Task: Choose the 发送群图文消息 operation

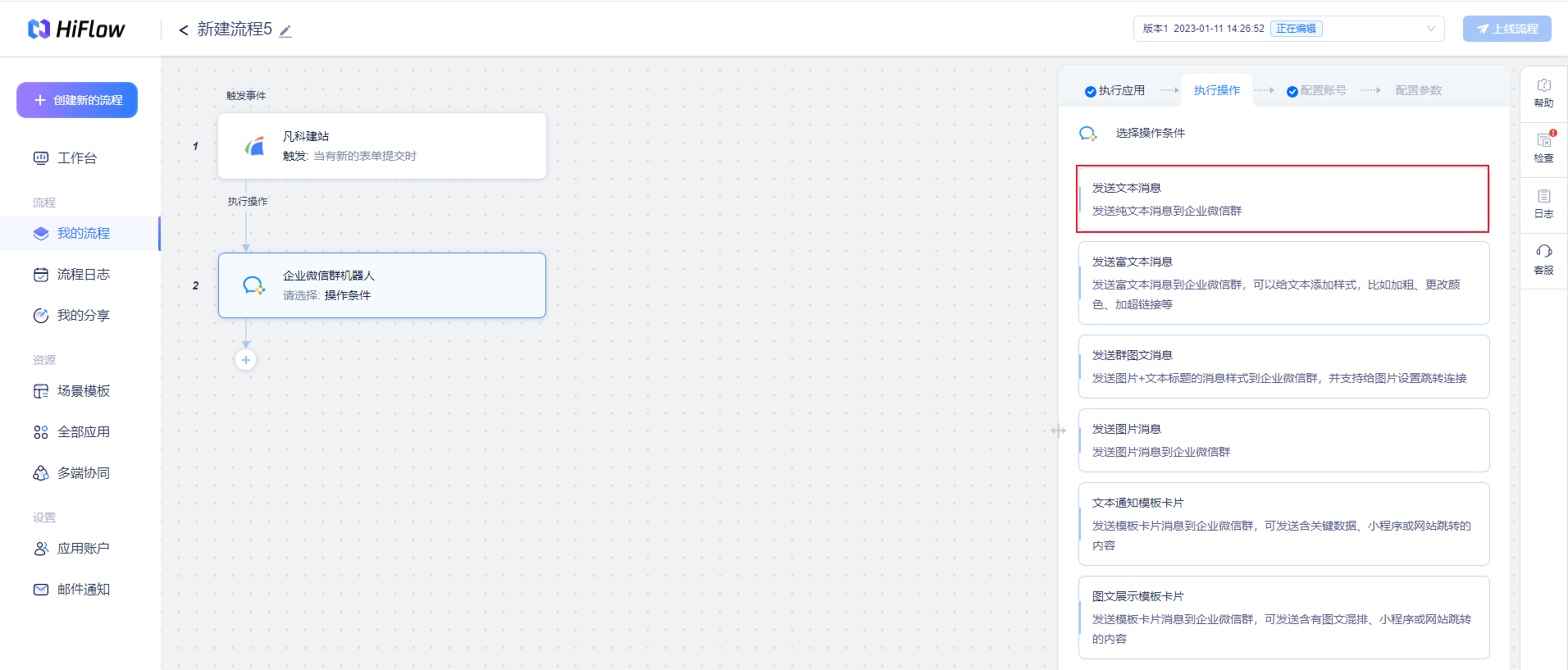Action: [1284, 367]
